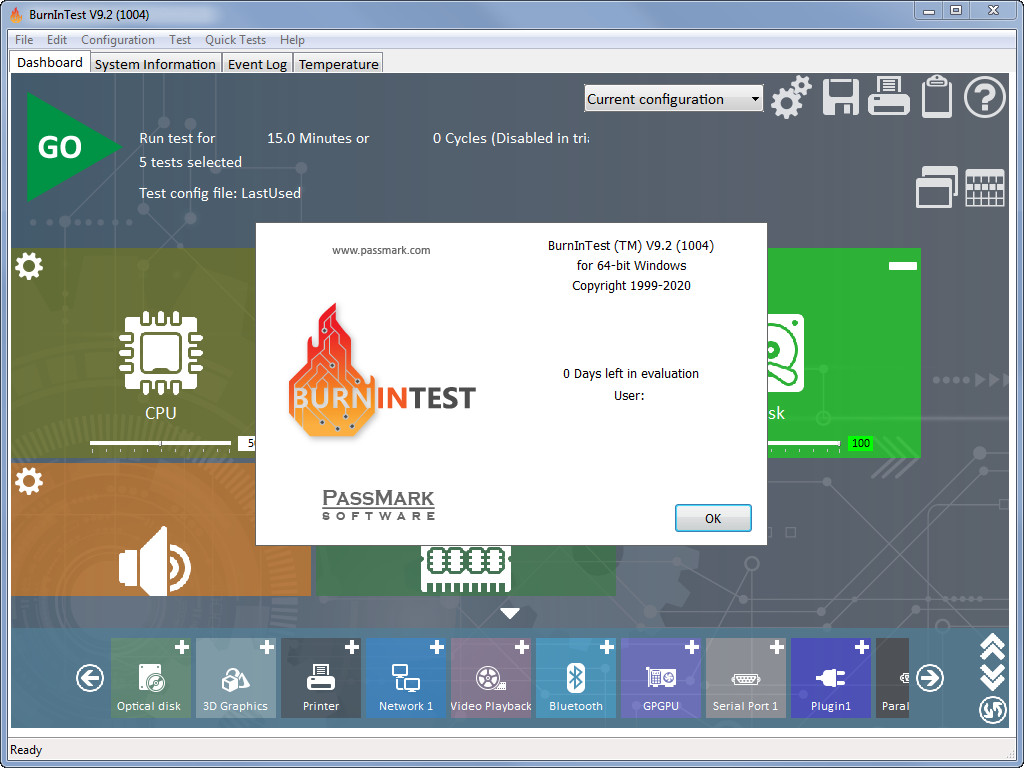The height and width of the screenshot is (768, 1024).
Task: Add the Network 1 test
Action: 436,647
